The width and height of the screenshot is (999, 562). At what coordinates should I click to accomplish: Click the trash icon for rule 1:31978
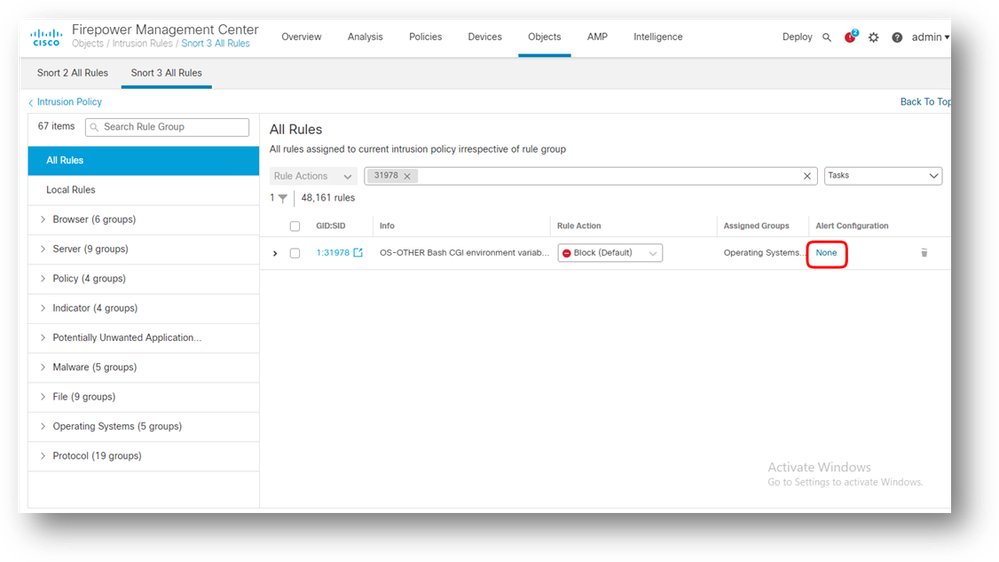[x=924, y=253]
